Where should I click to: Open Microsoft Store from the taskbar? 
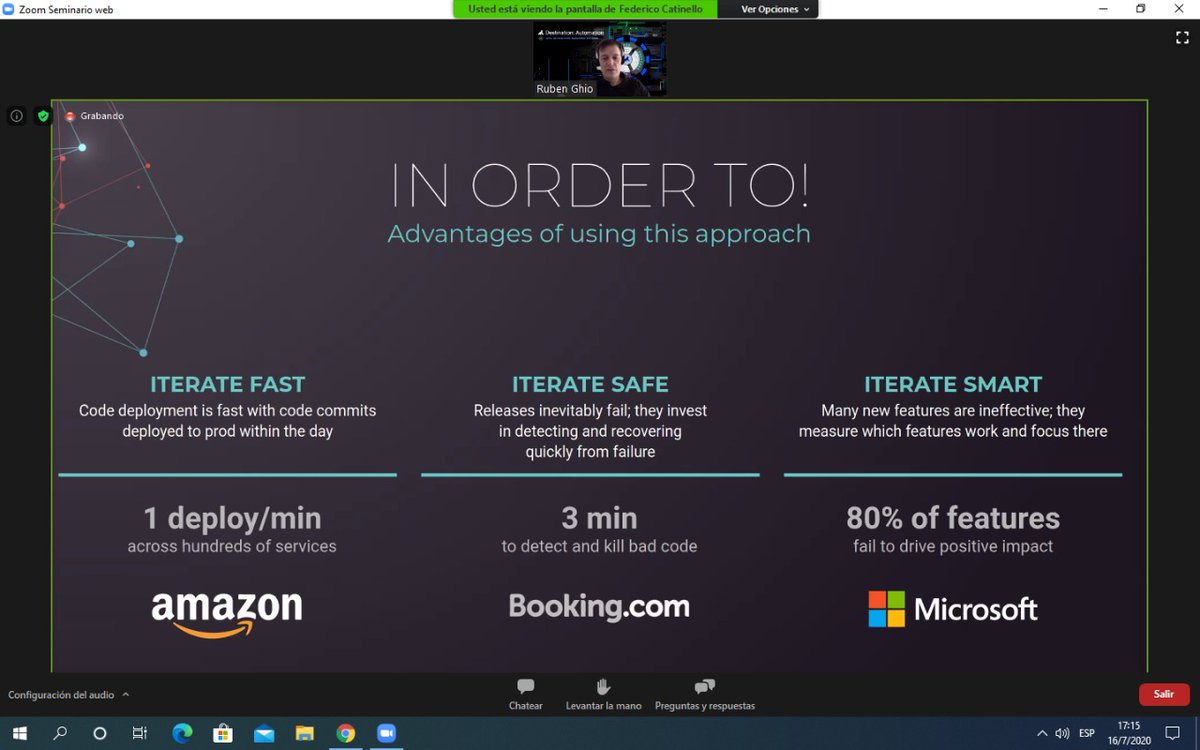click(223, 733)
